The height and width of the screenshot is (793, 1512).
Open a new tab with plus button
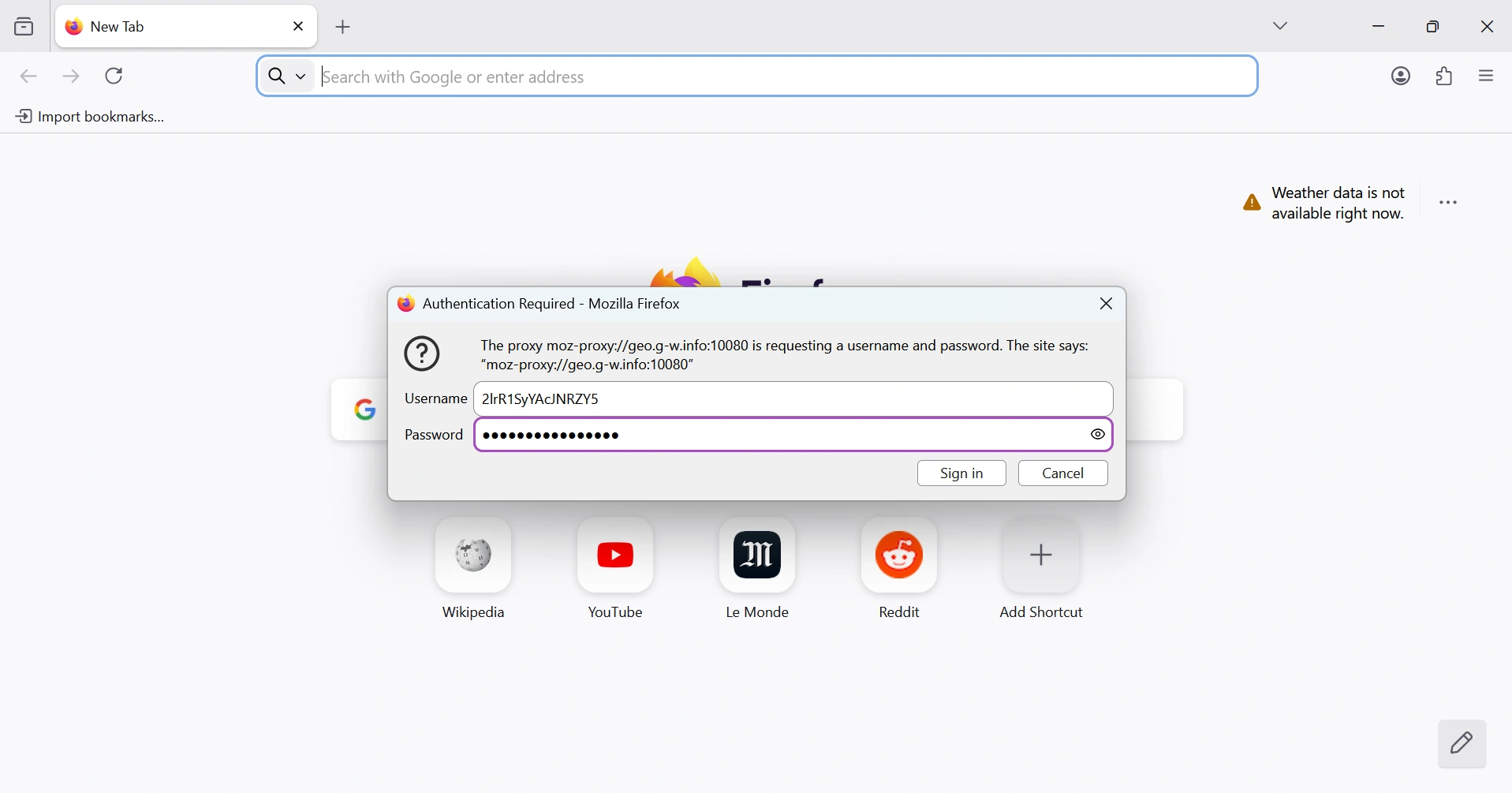[x=344, y=27]
